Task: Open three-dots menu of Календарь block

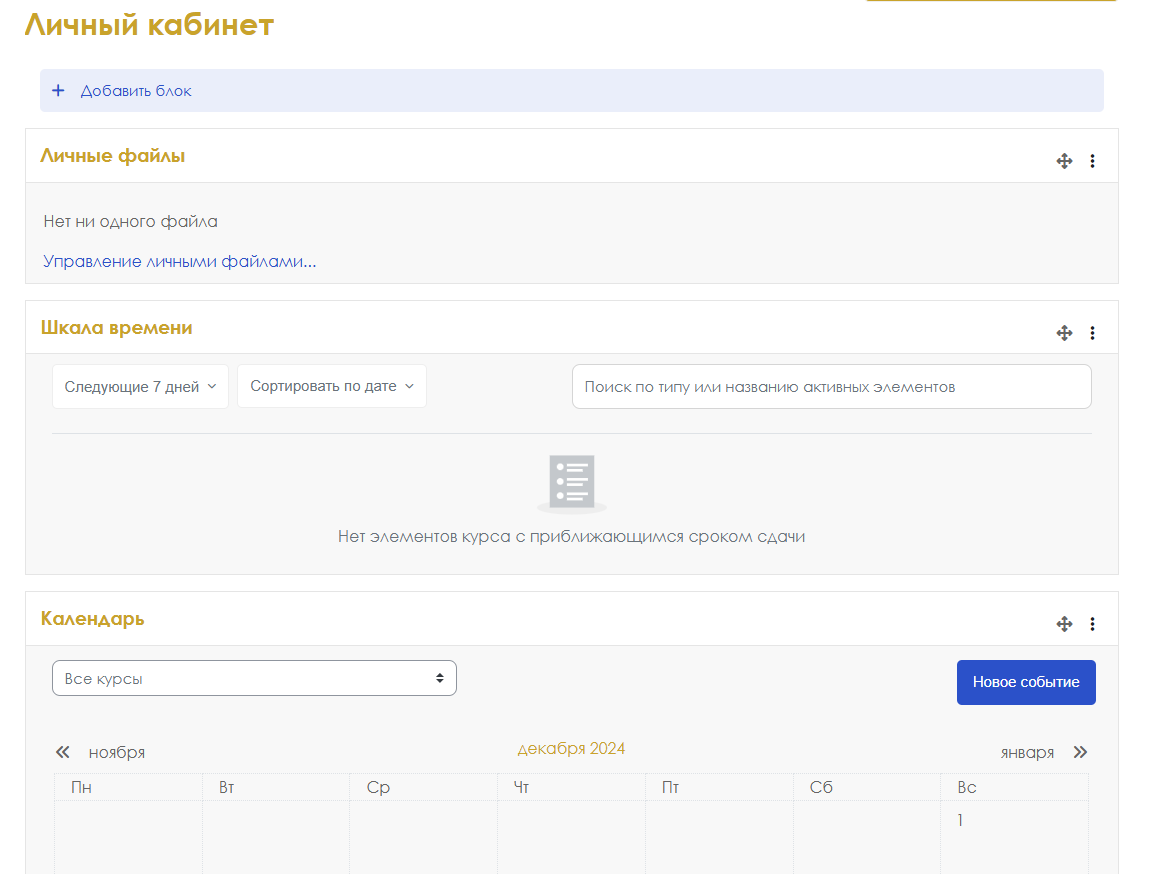Action: [x=1092, y=624]
